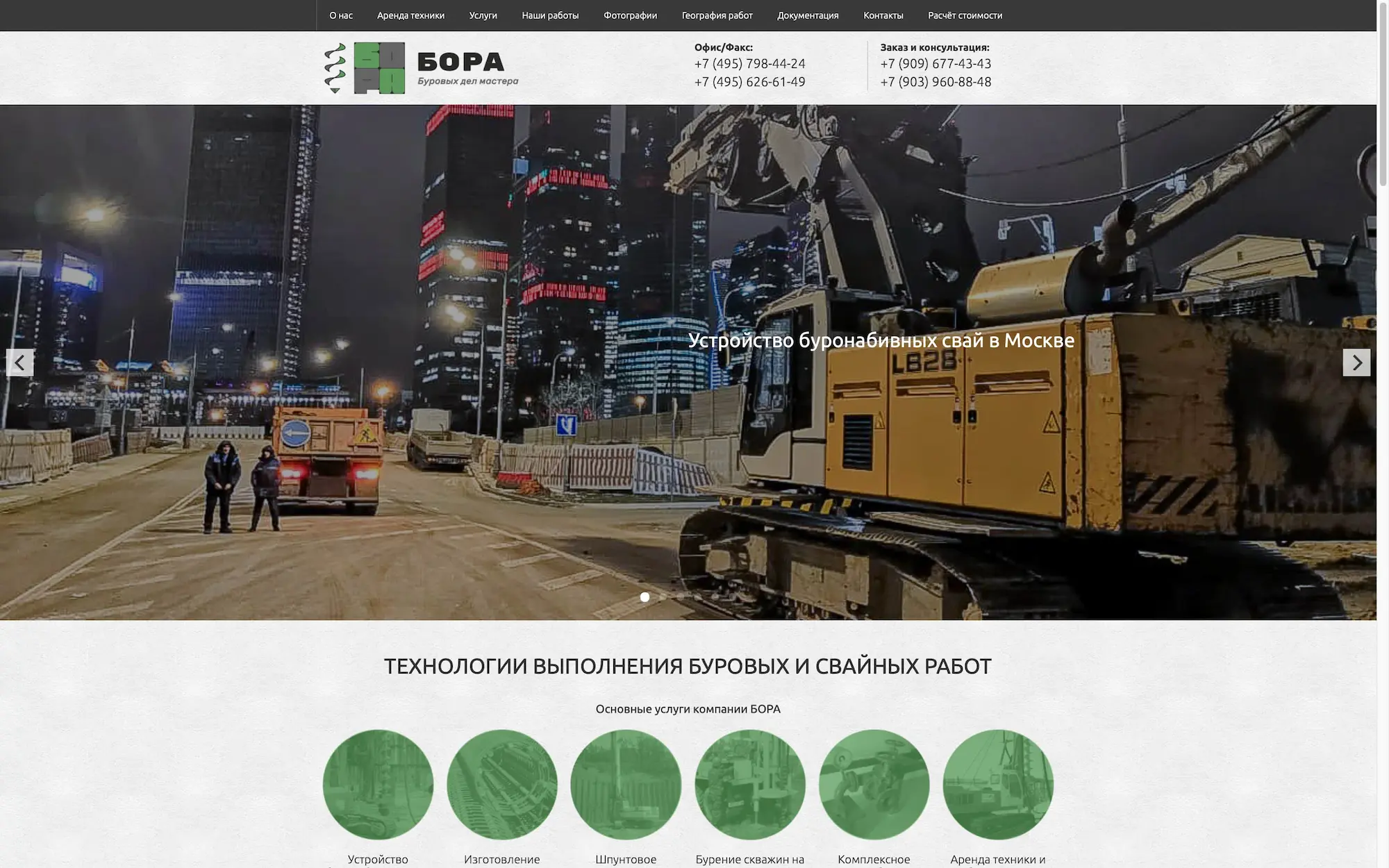Open the Шпунтовое green circle icon
The width and height of the screenshot is (1389, 868).
coord(626,785)
